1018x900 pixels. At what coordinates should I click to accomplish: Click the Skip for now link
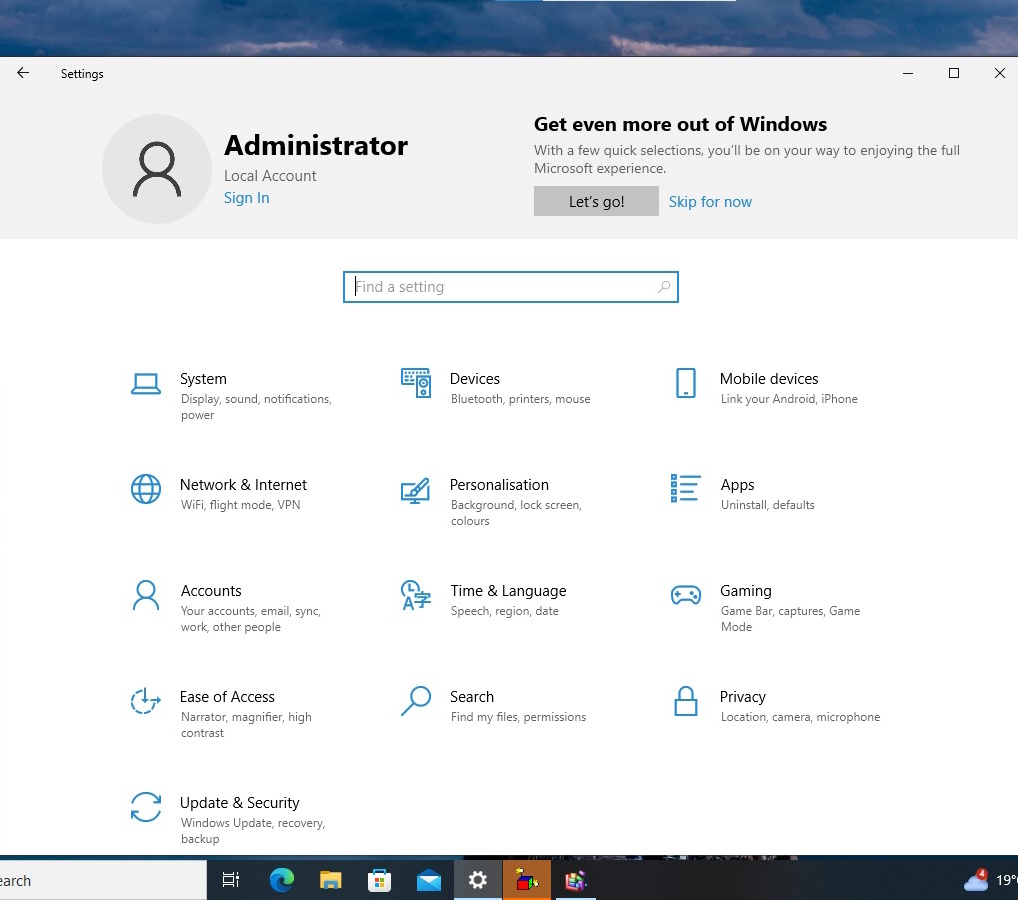[x=710, y=202]
